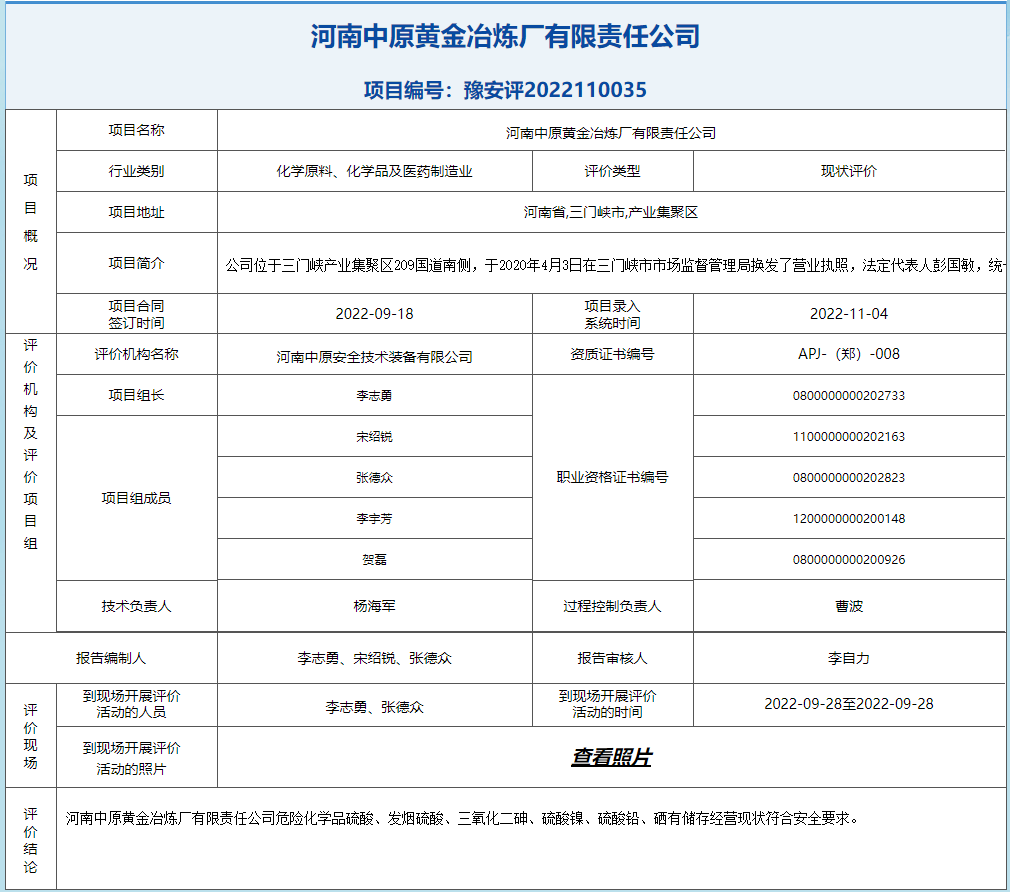Select process control lead 曹波
Image resolution: width=1010 pixels, height=892 pixels.
[849, 607]
